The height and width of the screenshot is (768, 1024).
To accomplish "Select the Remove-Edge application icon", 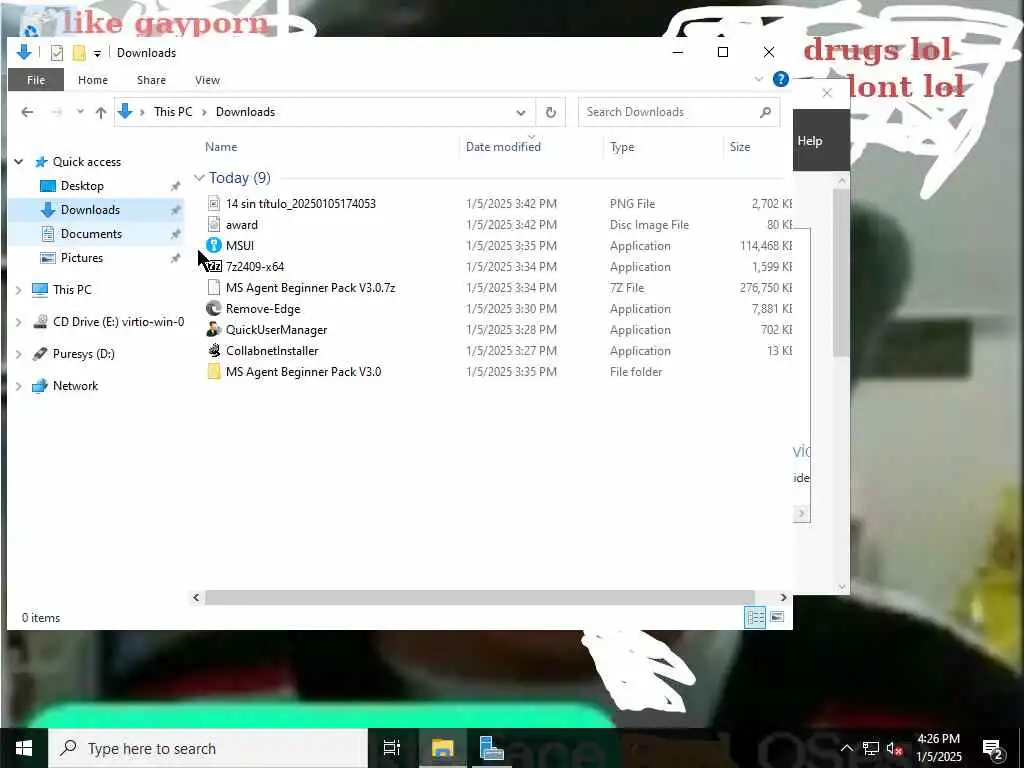I will 214,308.
